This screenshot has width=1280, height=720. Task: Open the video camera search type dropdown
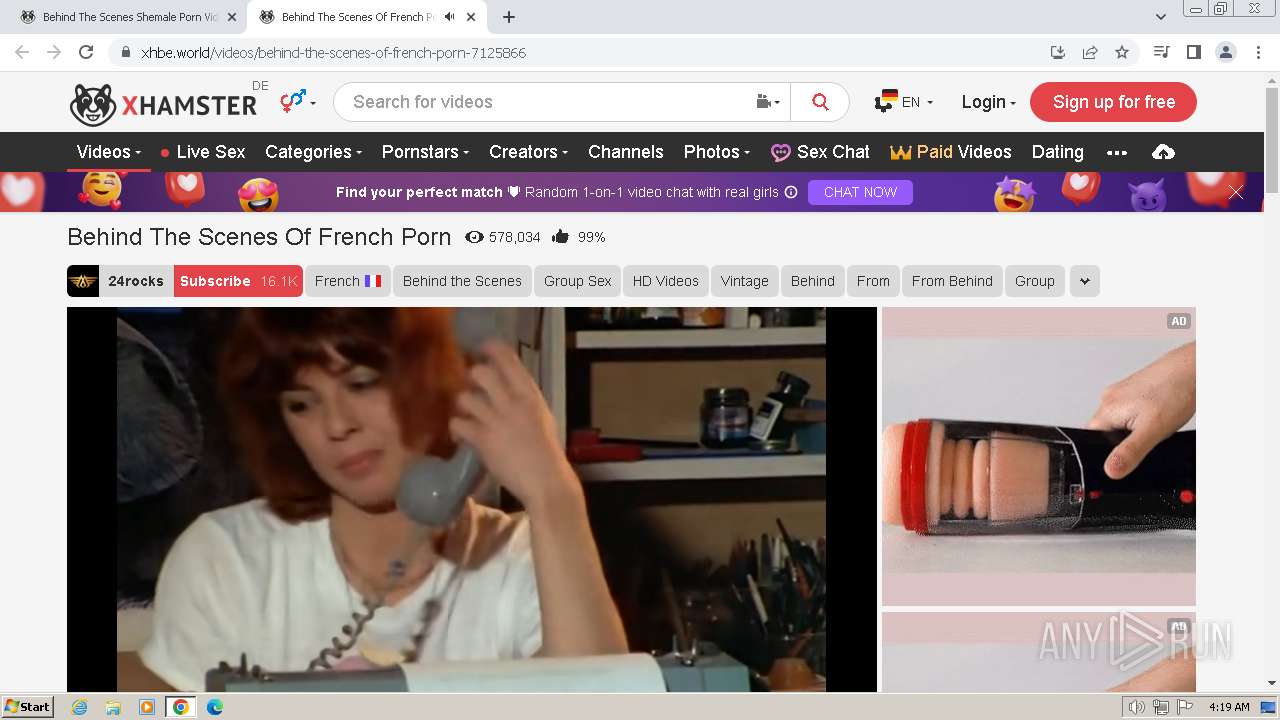pyautogui.click(x=767, y=102)
